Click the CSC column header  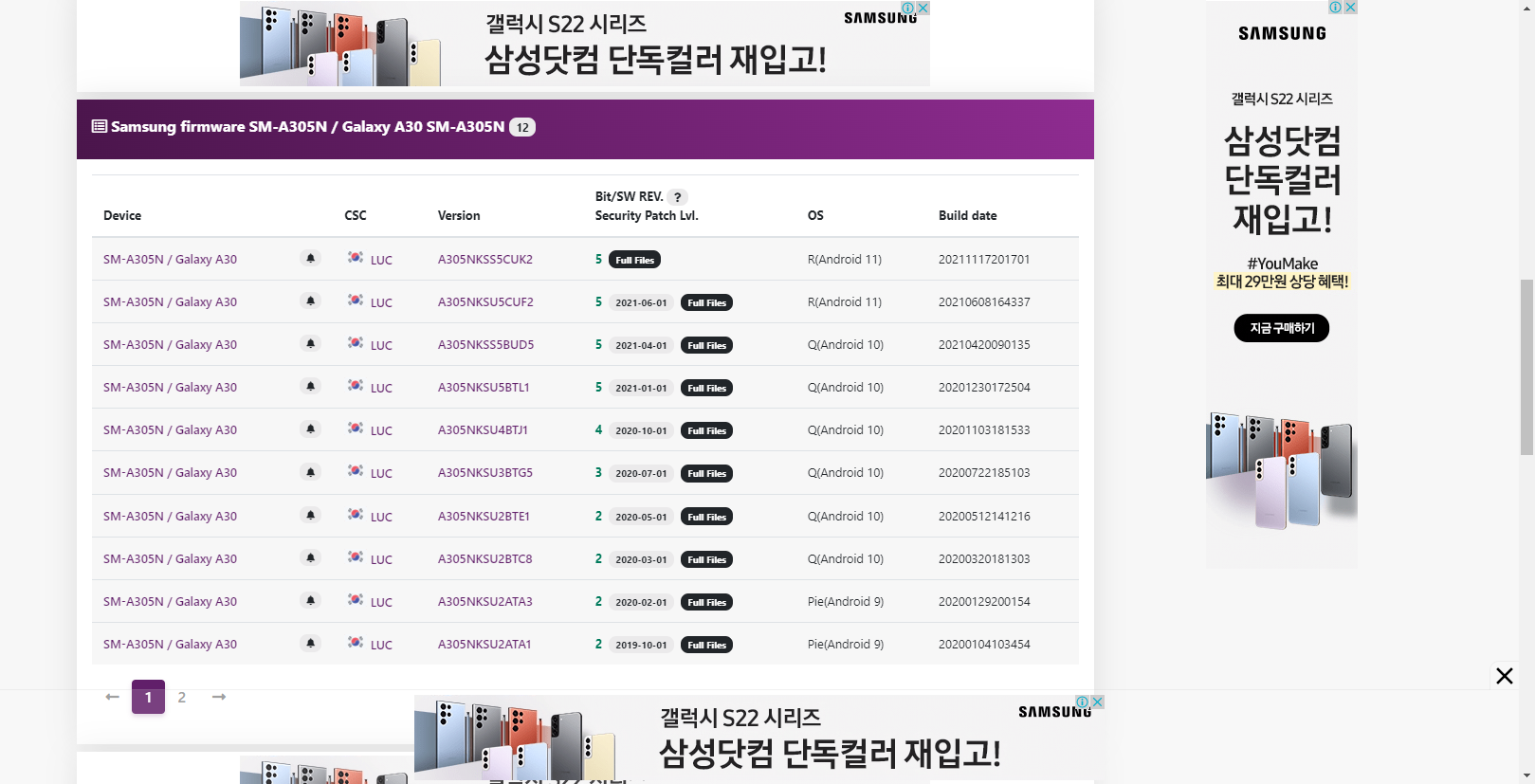pos(355,215)
